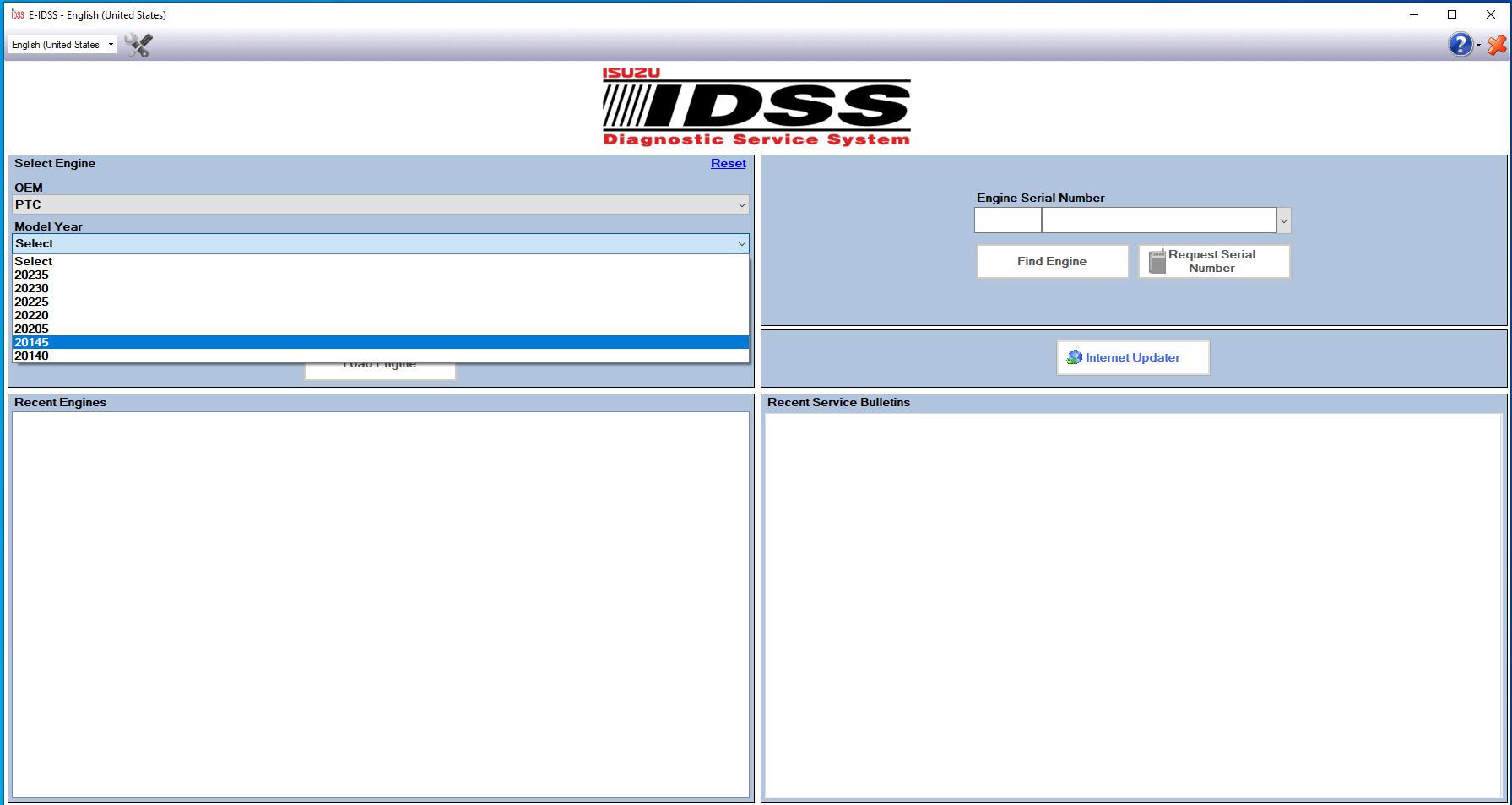Image resolution: width=1512 pixels, height=805 pixels.
Task: Open the OEM dropdown showing PTC
Action: [x=378, y=204]
